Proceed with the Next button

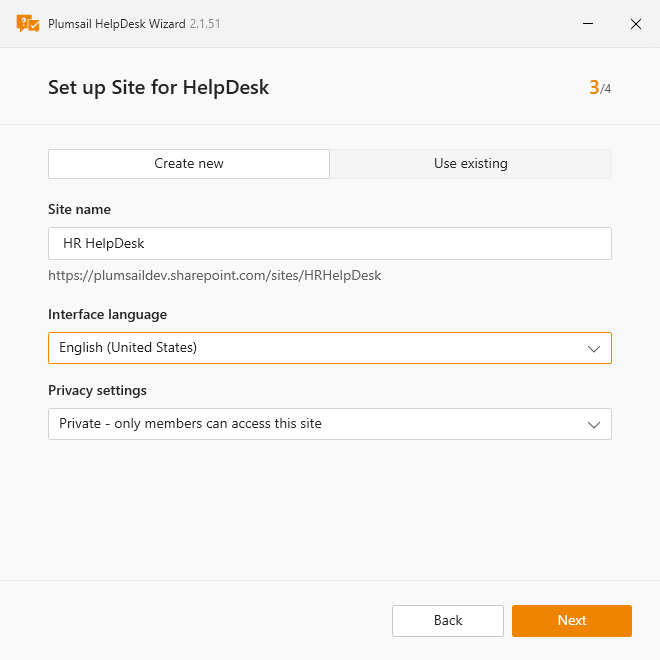point(572,621)
